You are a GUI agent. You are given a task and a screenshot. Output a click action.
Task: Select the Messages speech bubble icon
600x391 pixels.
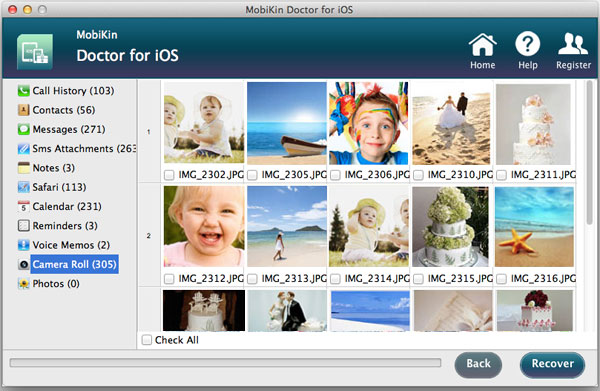coord(24,129)
